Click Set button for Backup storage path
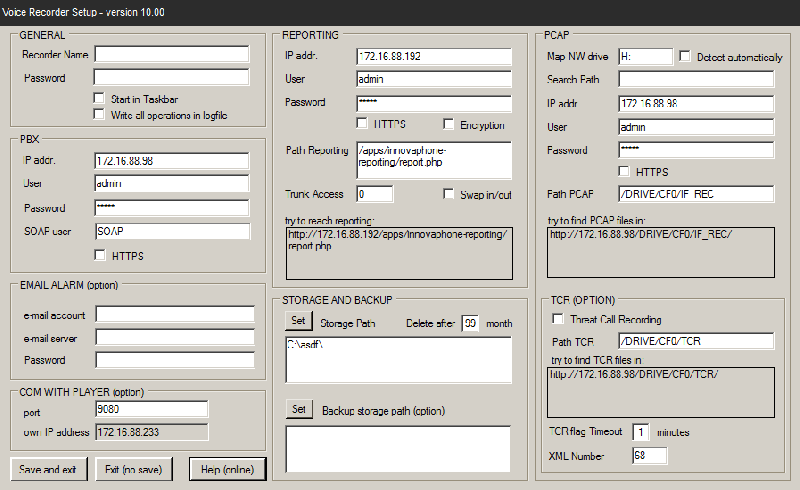 [x=299, y=409]
